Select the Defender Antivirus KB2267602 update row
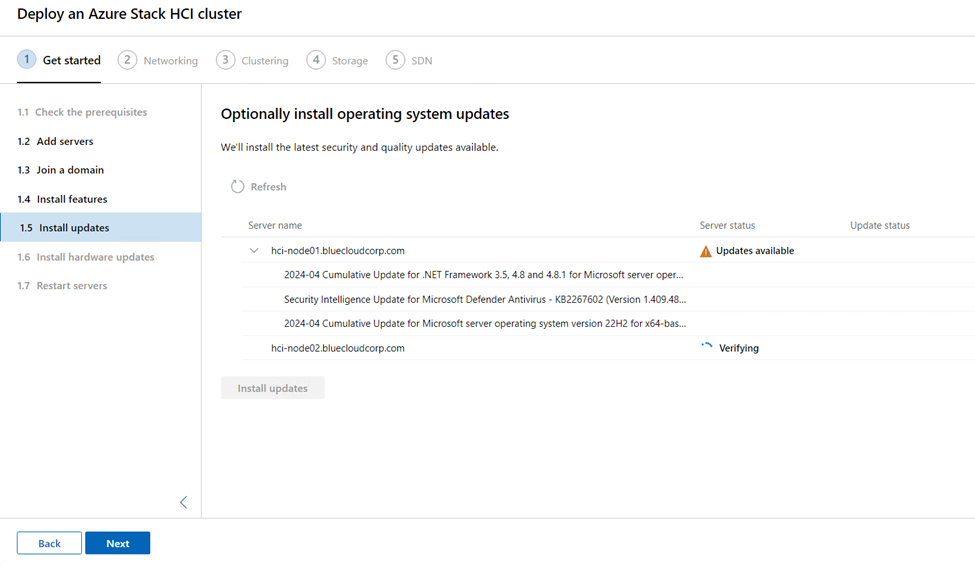 [x=598, y=299]
